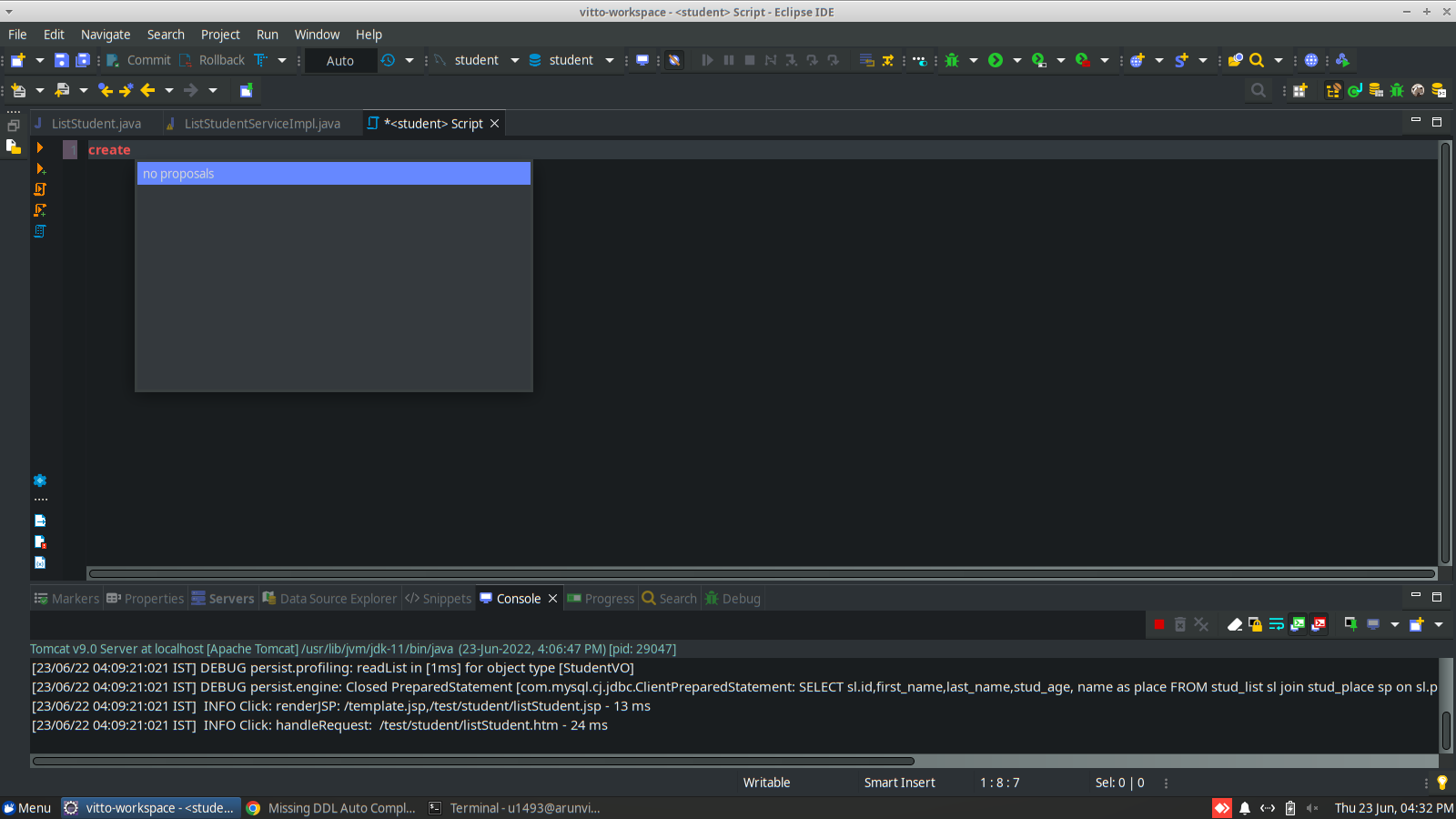Clear the Console using the eraser icon
The image size is (1456, 819).
(x=1235, y=624)
